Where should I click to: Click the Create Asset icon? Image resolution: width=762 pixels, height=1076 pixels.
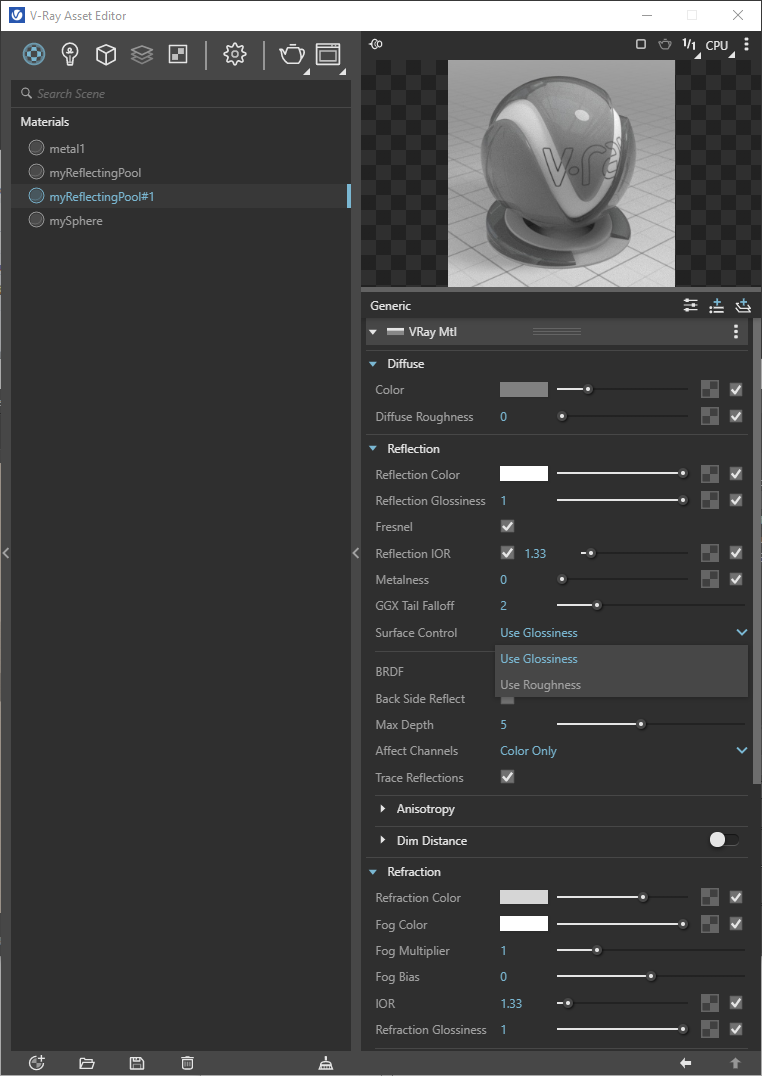click(37, 1063)
